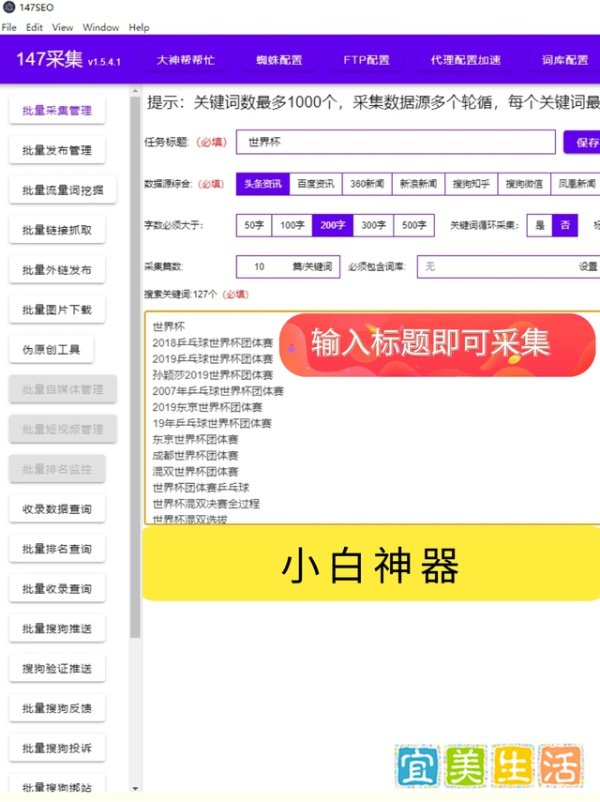Open 批量搜狗投诉 in sidebar
Image resolution: width=600 pixels, height=802 pixels.
pos(57,749)
